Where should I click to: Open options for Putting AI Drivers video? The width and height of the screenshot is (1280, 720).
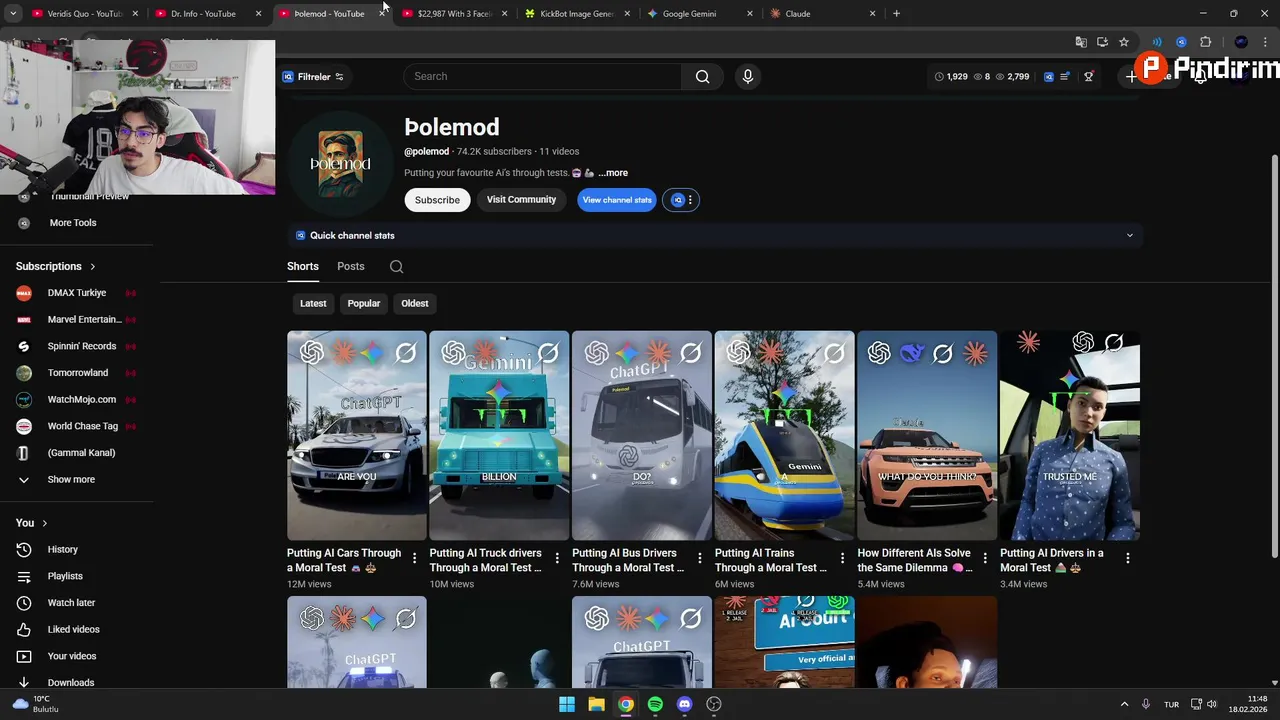[x=1127, y=558]
